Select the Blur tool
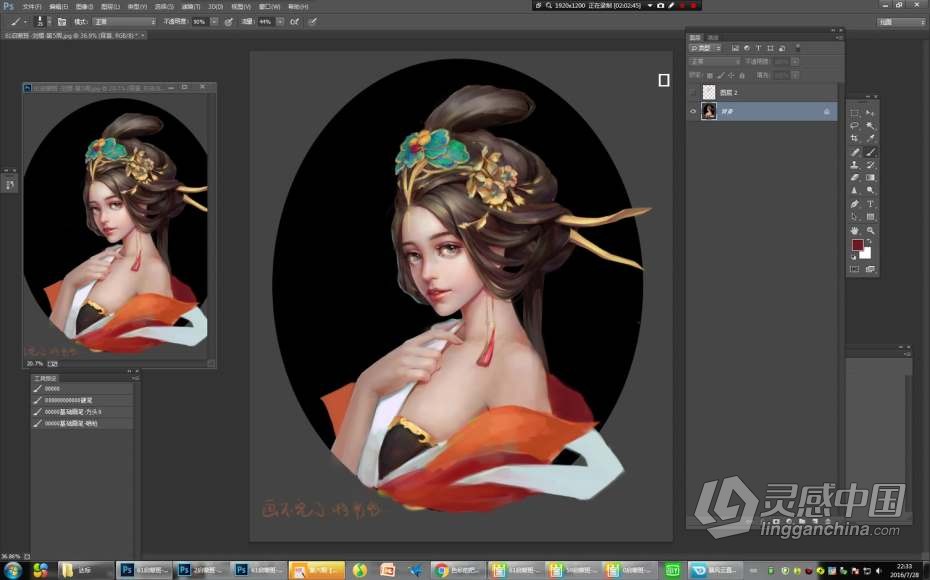The width and height of the screenshot is (930, 580). (x=854, y=190)
